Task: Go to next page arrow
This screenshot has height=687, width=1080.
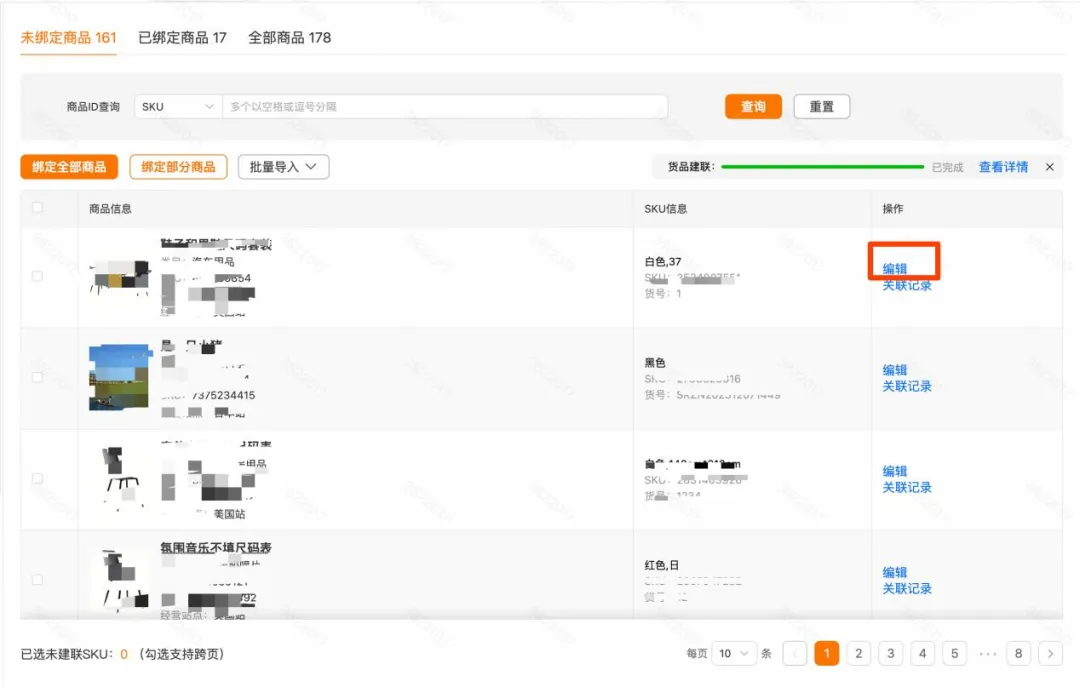Action: pyautogui.click(x=1050, y=654)
